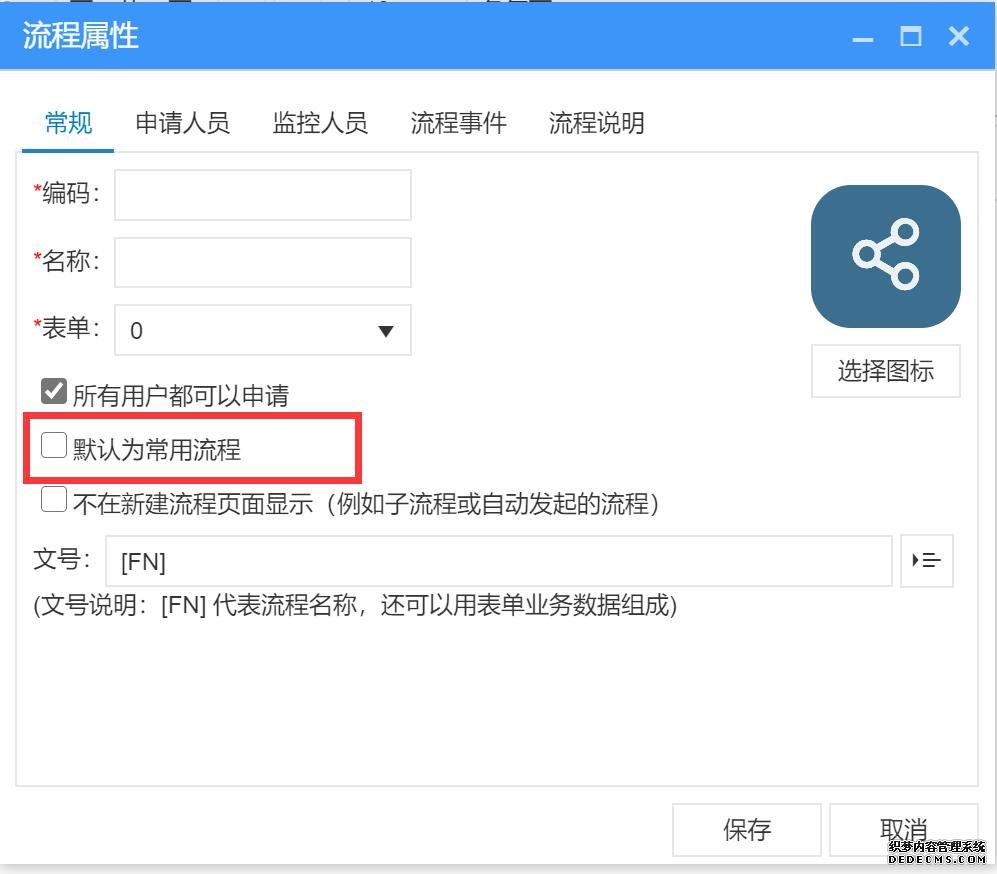Click the 文号说明 hint text

355,605
